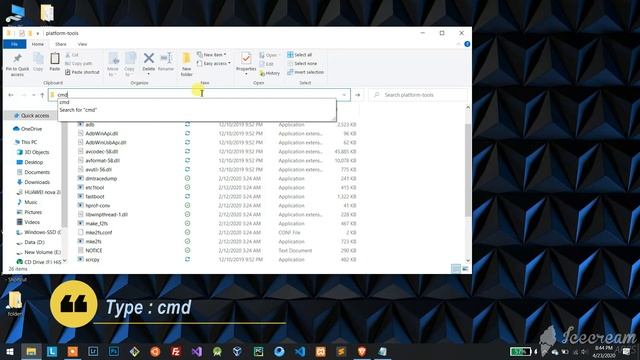The image size is (640, 360).
Task: Open Photoshop from the taskbar
Action: (x=114, y=351)
